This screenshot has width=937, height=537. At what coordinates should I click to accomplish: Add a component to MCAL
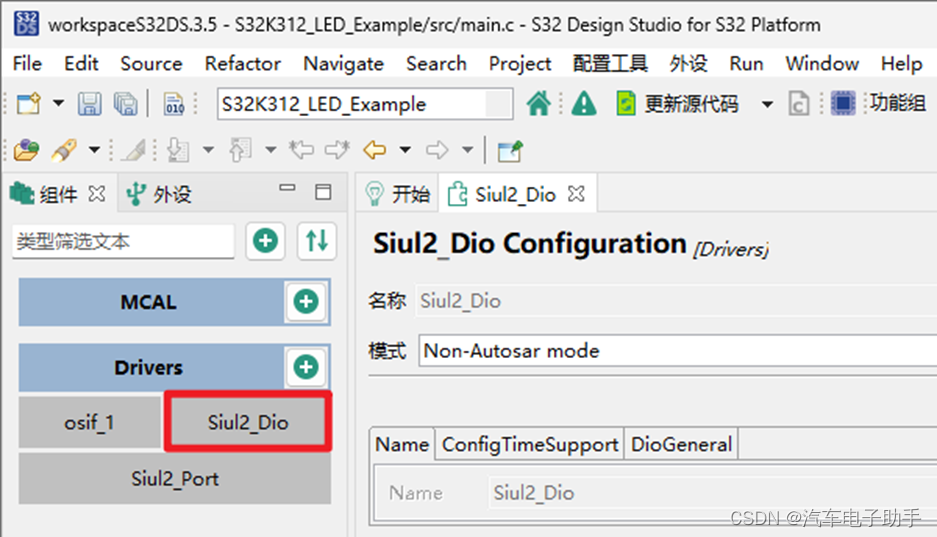click(x=306, y=302)
